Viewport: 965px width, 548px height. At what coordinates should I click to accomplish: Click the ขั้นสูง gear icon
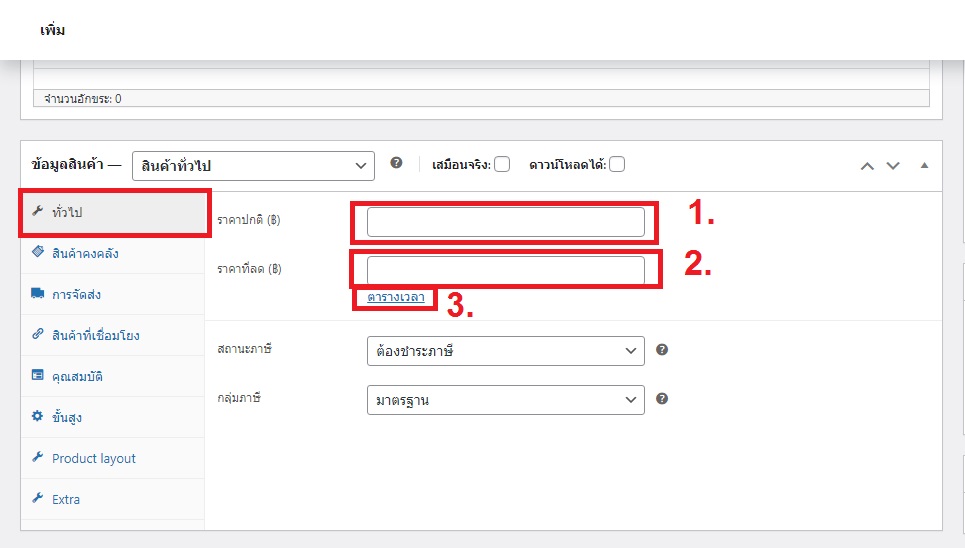[38, 417]
